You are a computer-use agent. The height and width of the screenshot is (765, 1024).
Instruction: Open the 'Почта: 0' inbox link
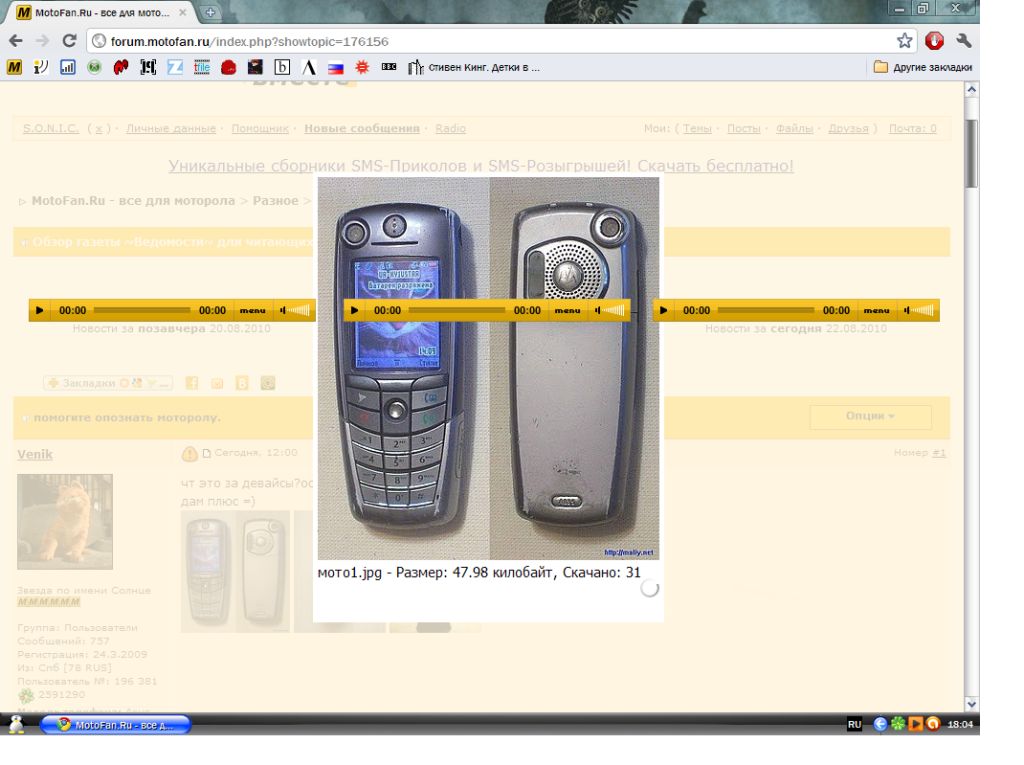click(912, 129)
